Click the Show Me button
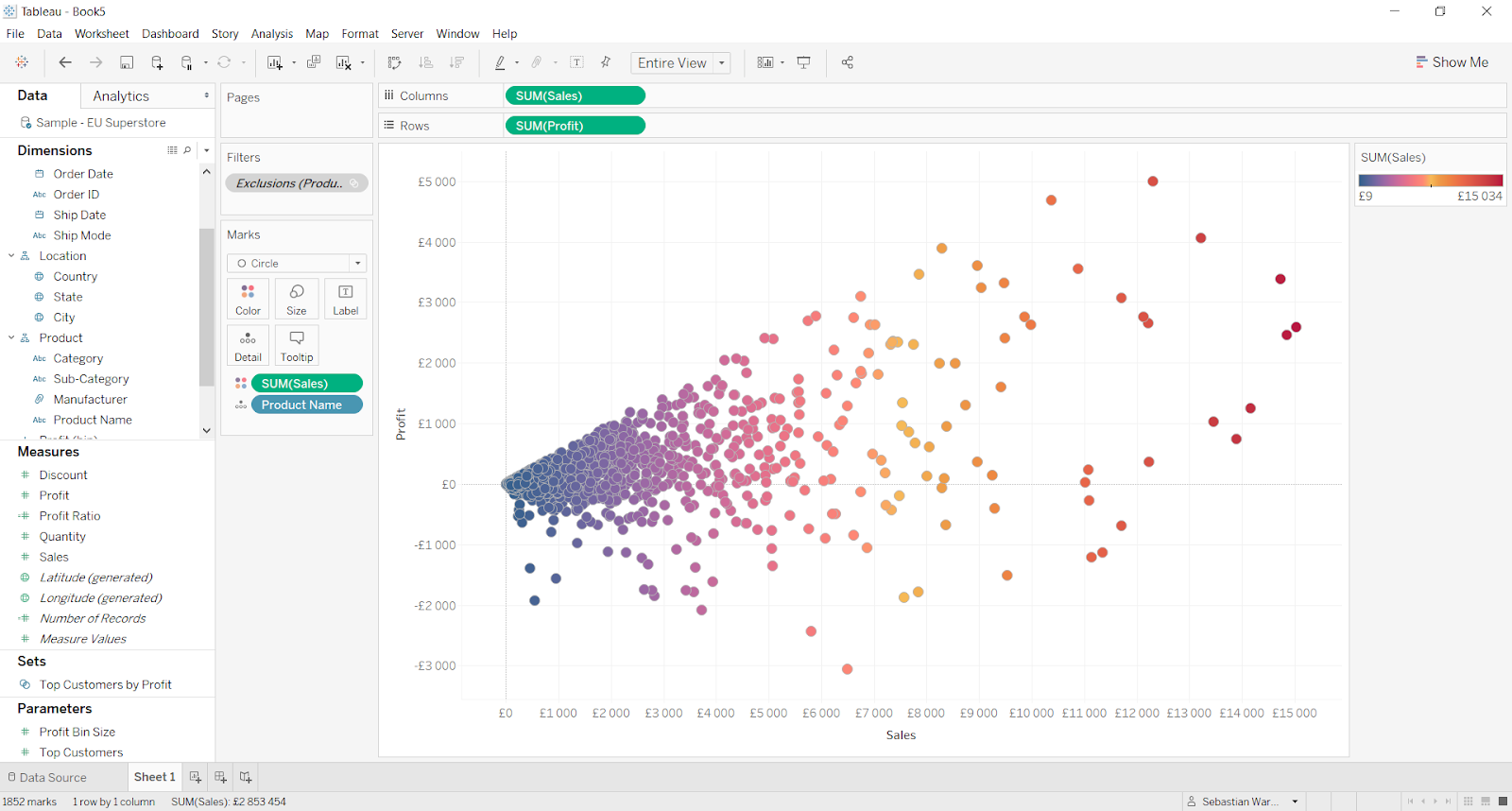Image resolution: width=1512 pixels, height=811 pixels. (1452, 62)
